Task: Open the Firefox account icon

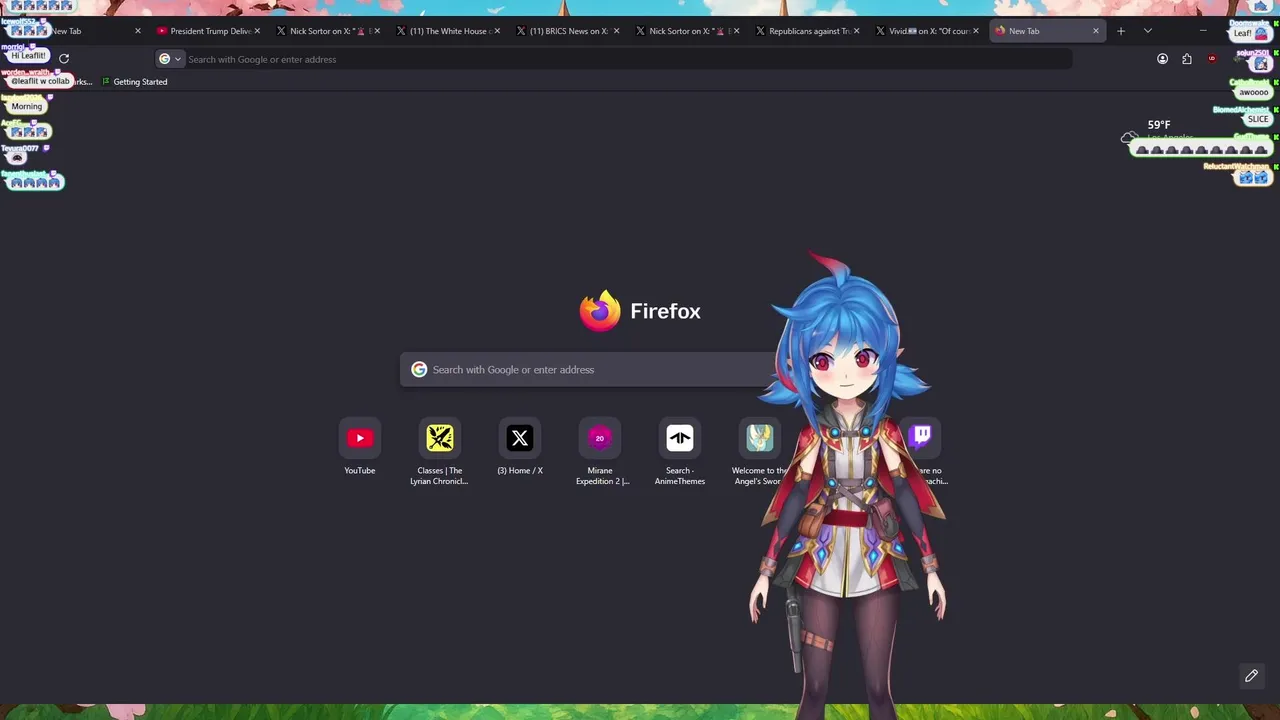Action: [x=1162, y=59]
